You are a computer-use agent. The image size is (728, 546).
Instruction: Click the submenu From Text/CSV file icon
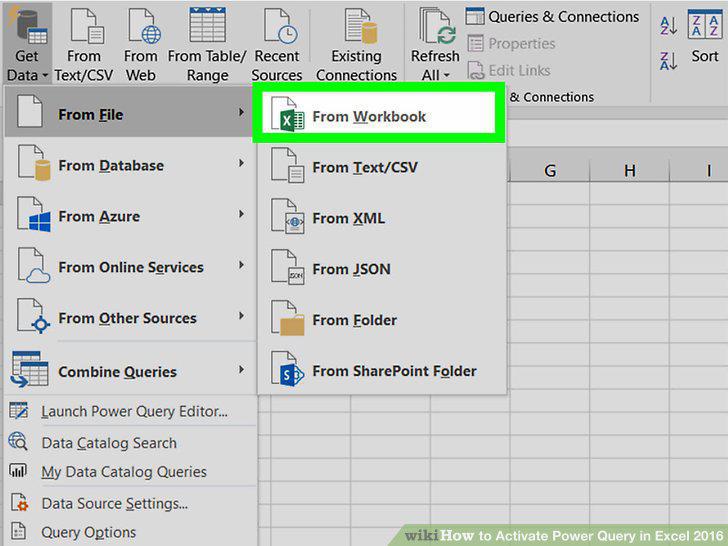pos(287,165)
